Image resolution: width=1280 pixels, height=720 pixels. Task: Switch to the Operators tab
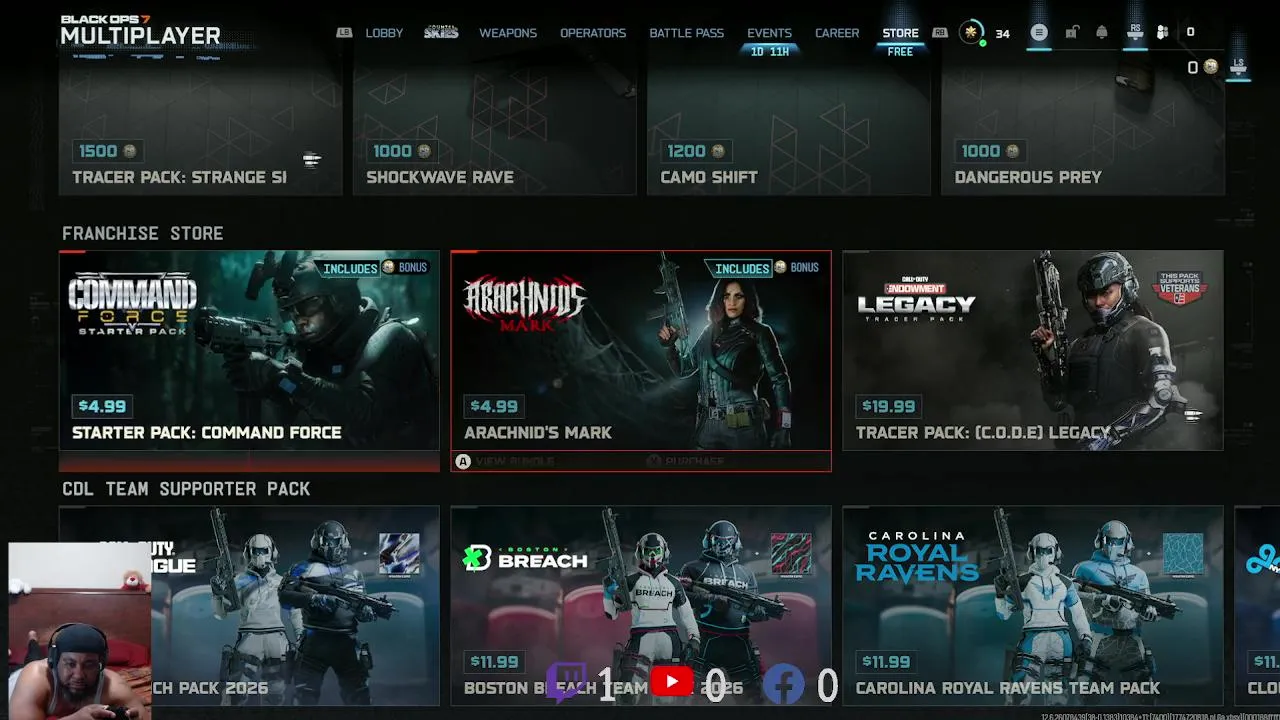[x=593, y=33]
